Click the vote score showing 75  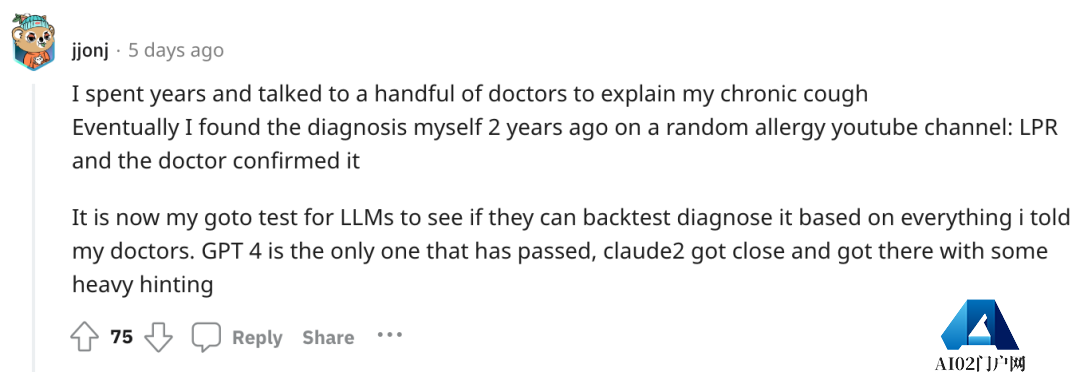click(x=121, y=337)
